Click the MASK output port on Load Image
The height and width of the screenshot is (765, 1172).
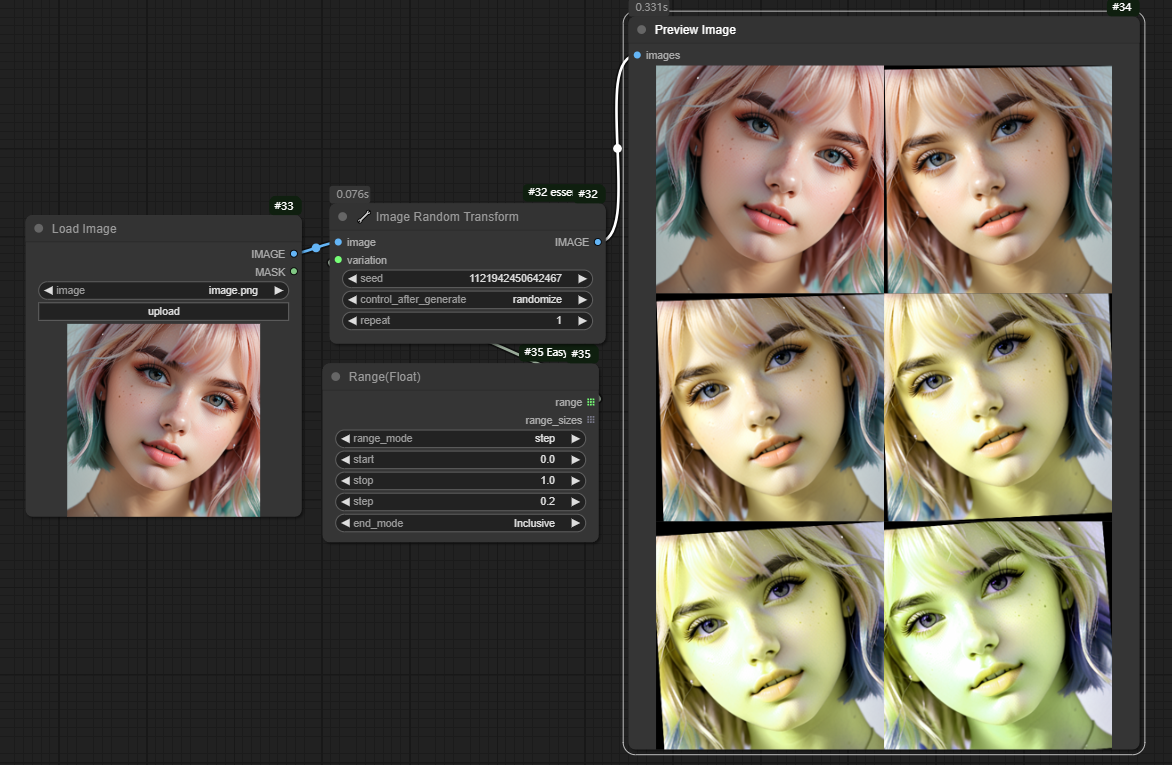point(293,272)
